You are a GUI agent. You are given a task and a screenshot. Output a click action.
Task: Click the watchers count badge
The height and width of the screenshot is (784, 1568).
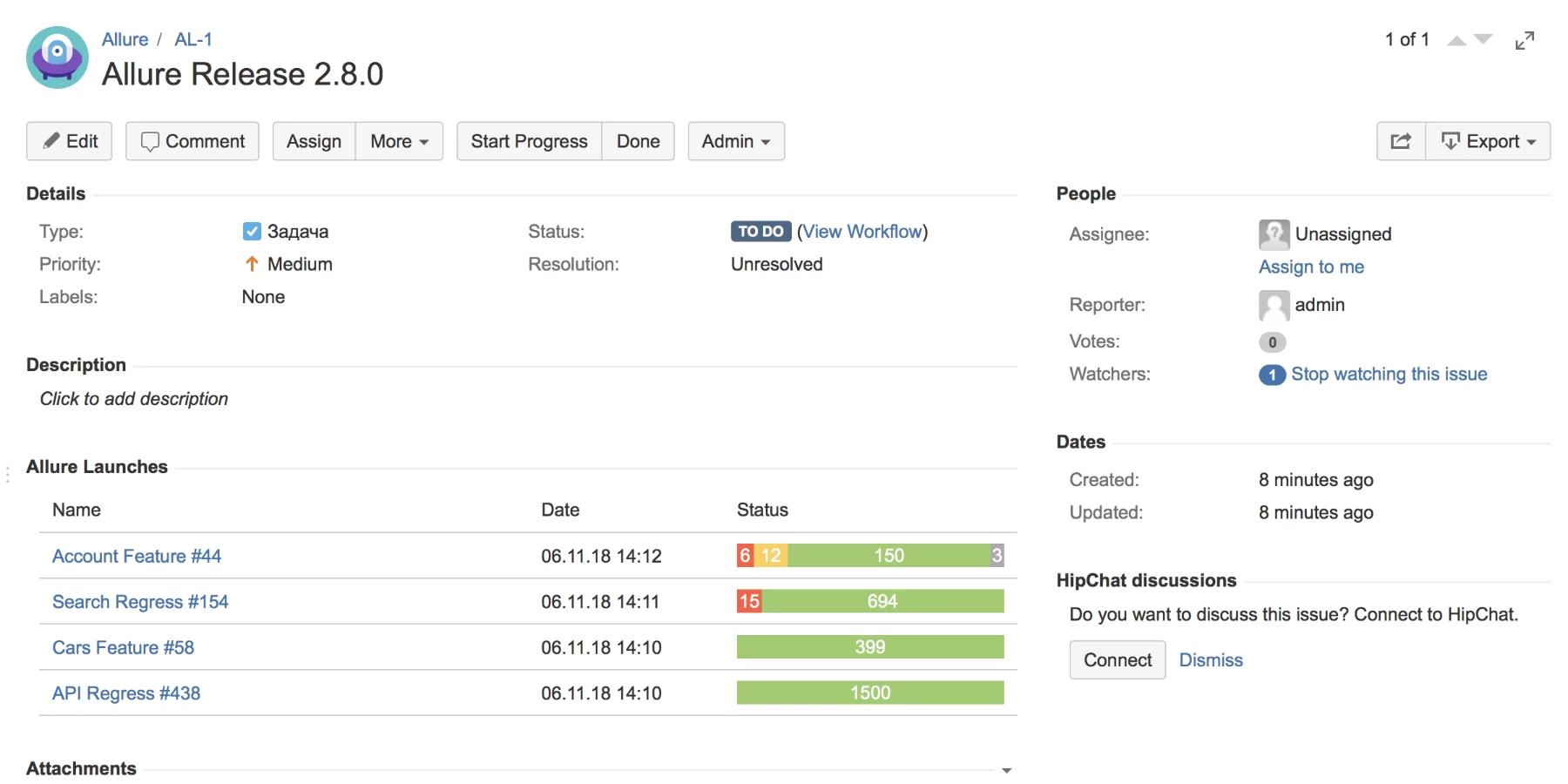[x=1272, y=375]
